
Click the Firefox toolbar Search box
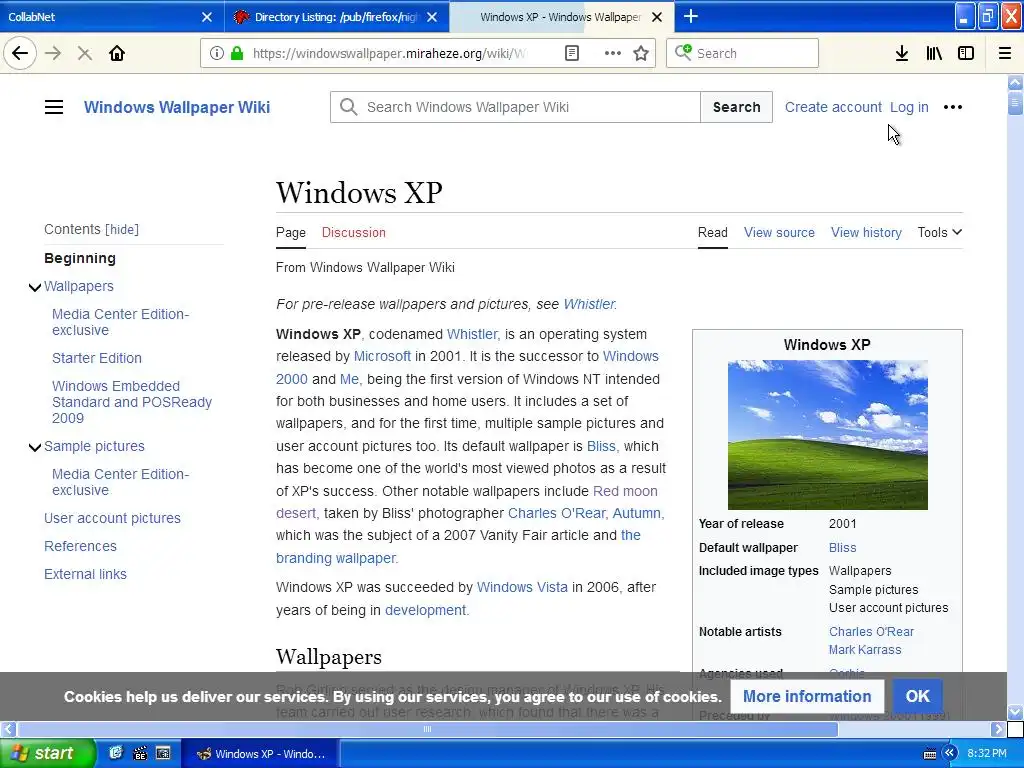(x=742, y=53)
